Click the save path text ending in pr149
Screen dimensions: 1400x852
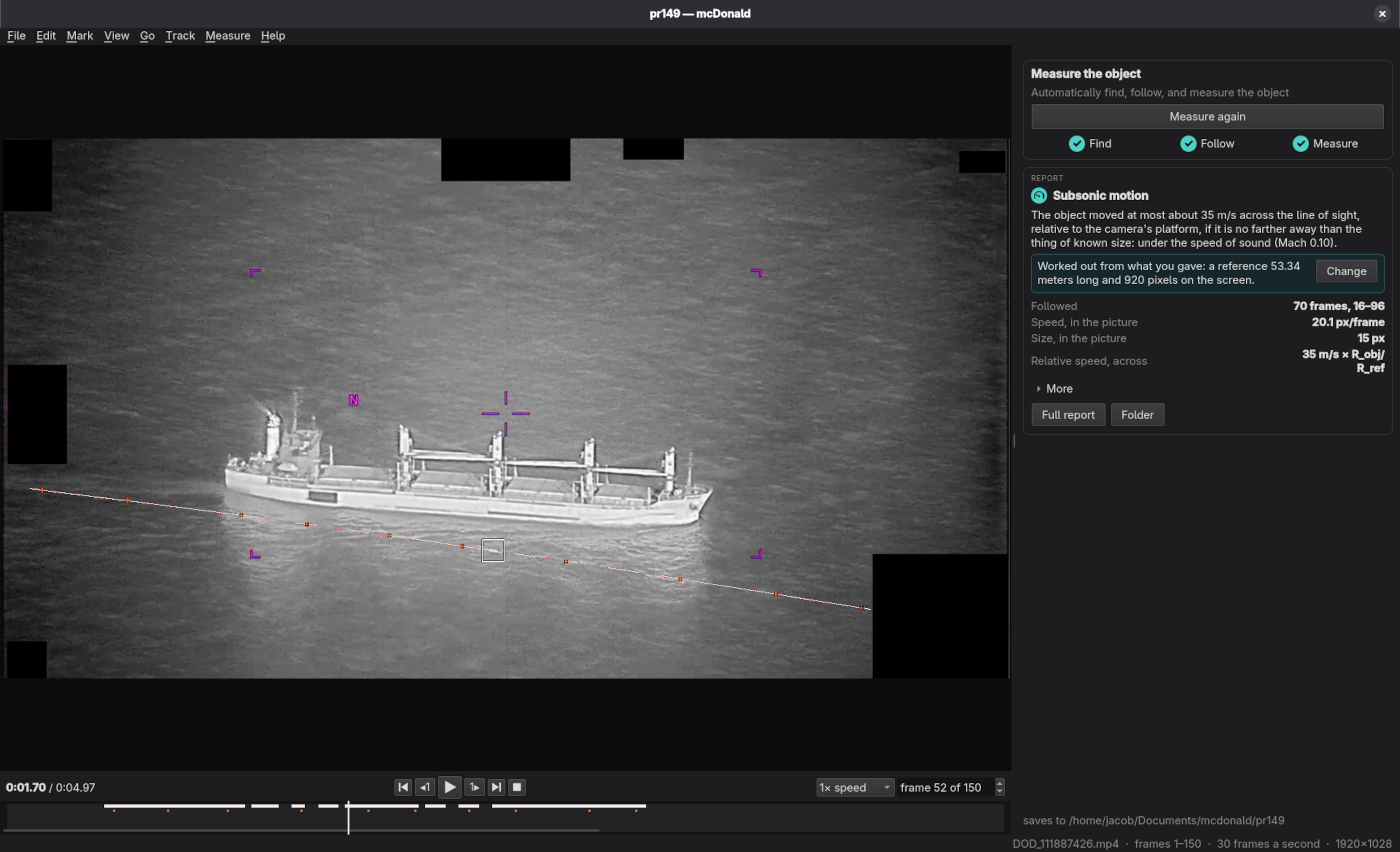coord(1153,820)
